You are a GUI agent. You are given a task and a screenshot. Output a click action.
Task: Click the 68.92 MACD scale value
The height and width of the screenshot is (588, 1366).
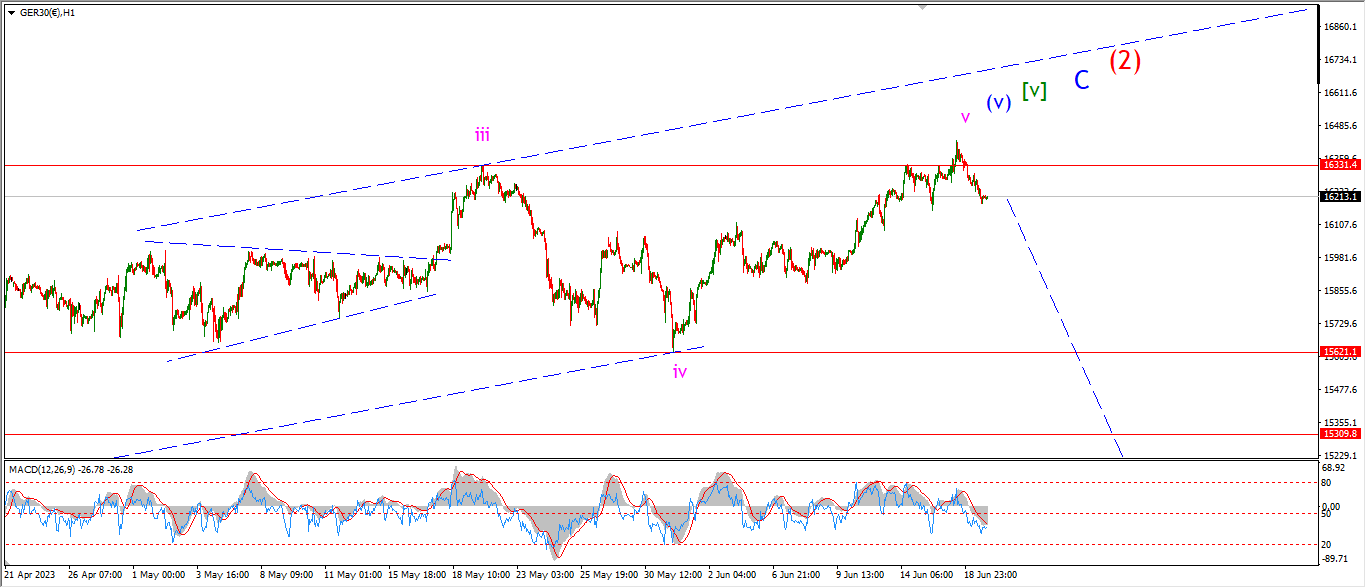point(1334,468)
